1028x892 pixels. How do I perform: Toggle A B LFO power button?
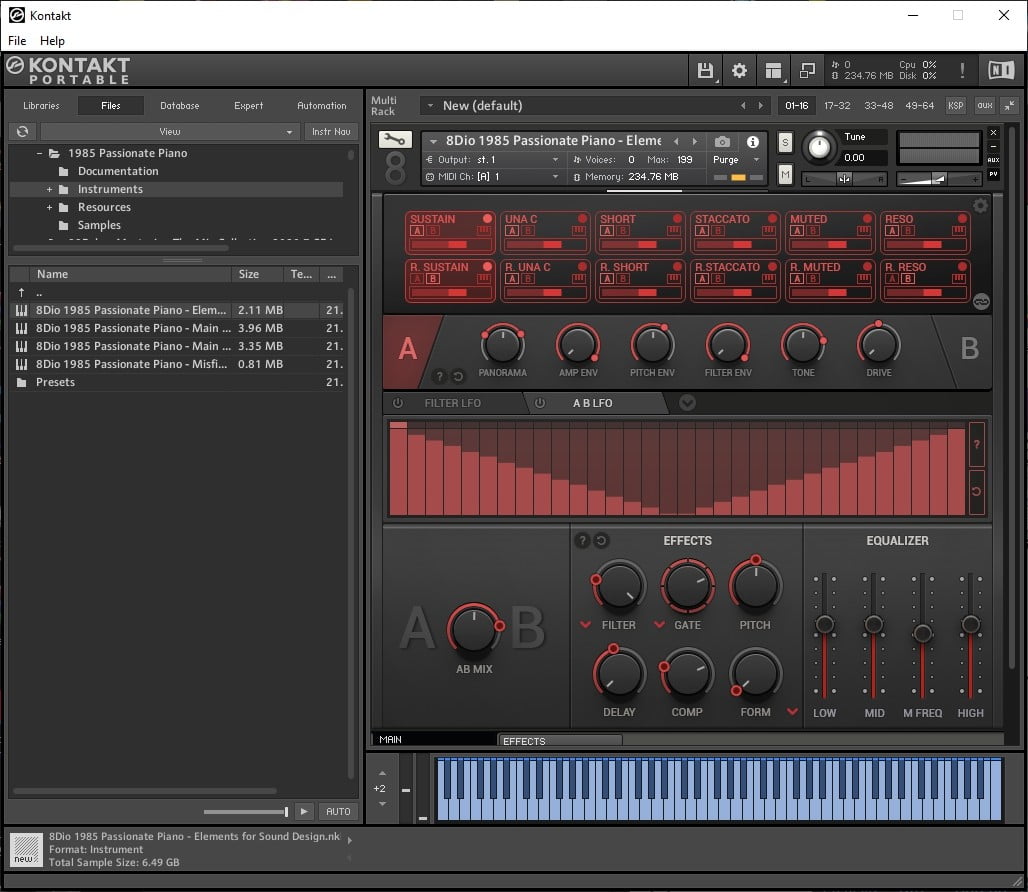(540, 403)
